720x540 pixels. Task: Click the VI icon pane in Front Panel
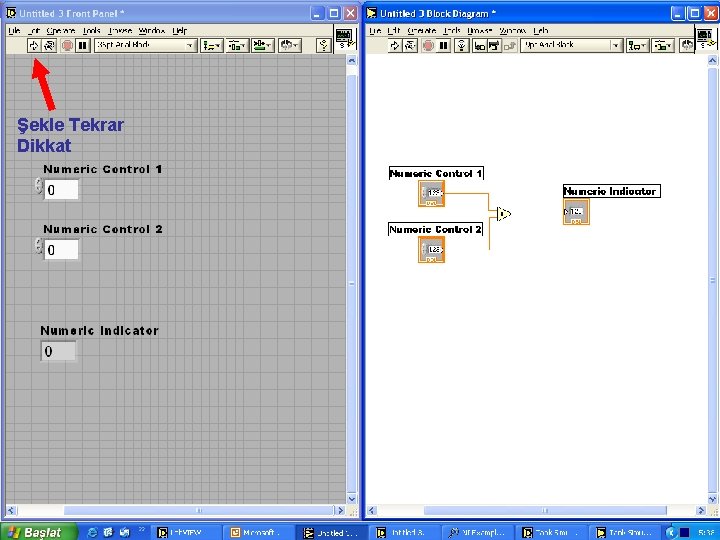point(345,39)
